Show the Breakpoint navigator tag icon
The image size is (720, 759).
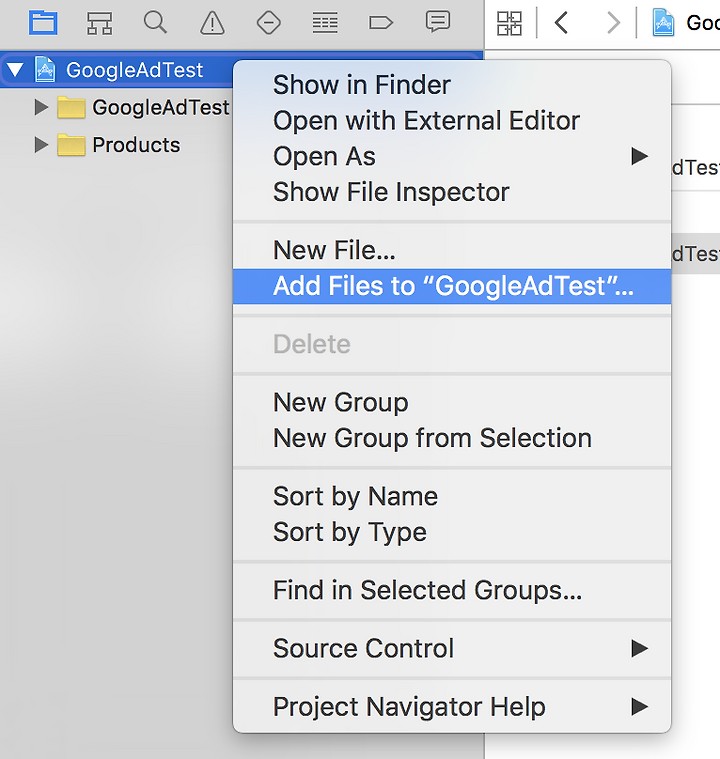click(x=381, y=23)
